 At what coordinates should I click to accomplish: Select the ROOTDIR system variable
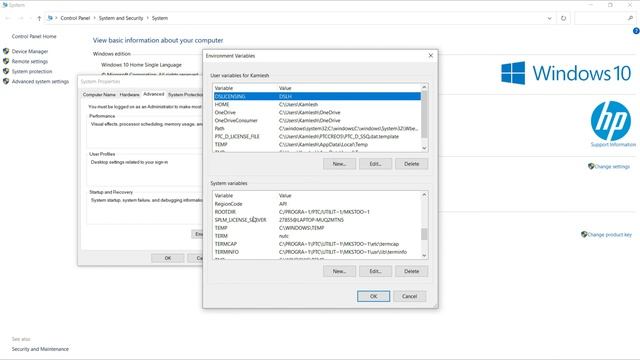pyautogui.click(x=317, y=212)
